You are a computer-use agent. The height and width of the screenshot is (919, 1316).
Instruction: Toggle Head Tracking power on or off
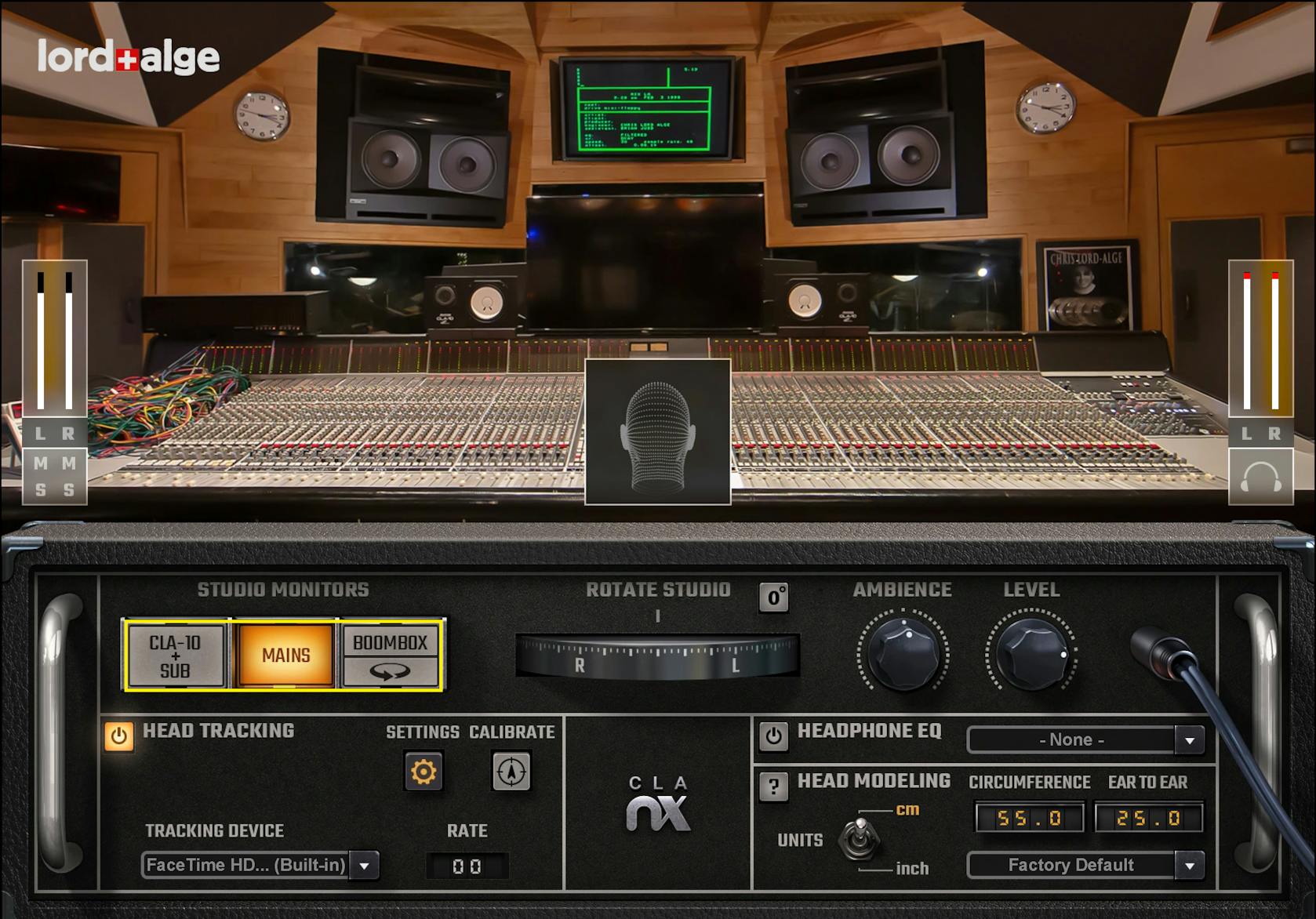pyautogui.click(x=119, y=736)
